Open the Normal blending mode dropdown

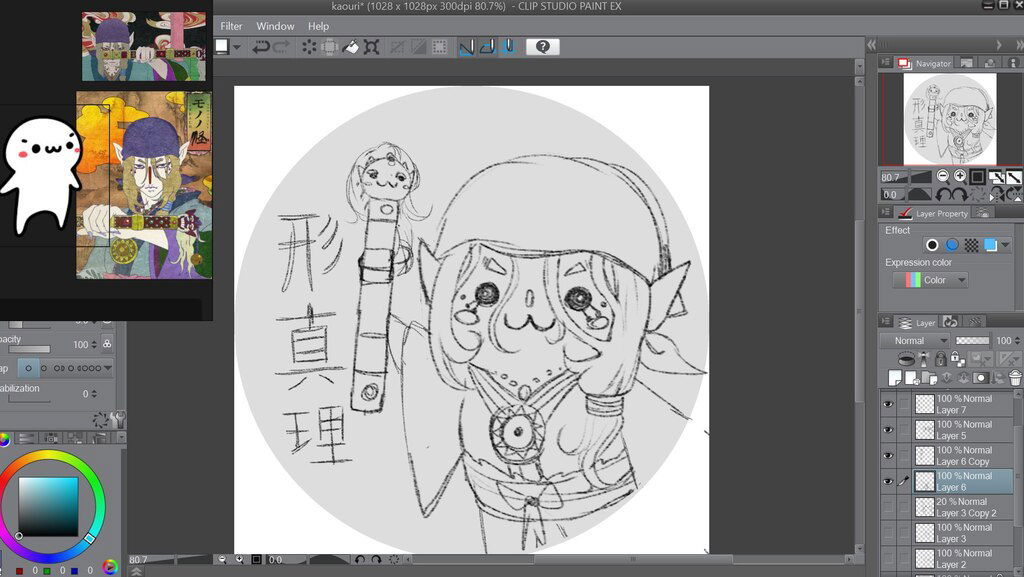915,341
